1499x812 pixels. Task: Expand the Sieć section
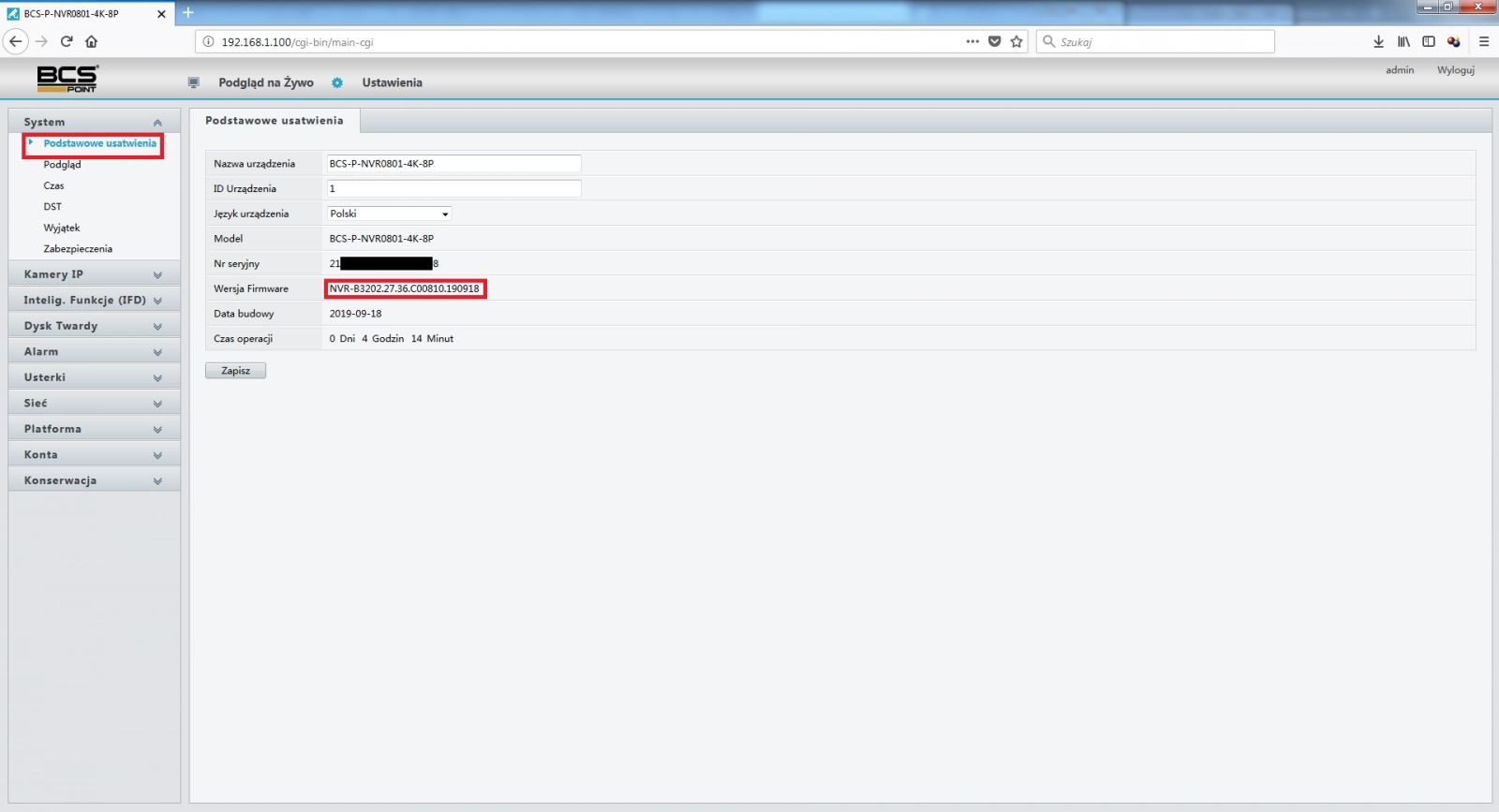pos(94,403)
